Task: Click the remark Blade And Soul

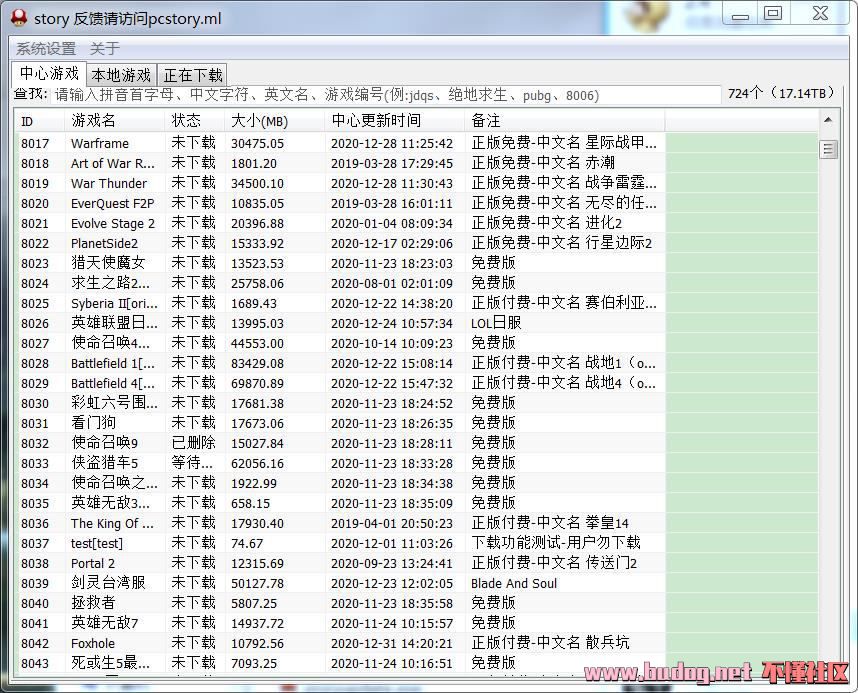Action: click(x=514, y=584)
